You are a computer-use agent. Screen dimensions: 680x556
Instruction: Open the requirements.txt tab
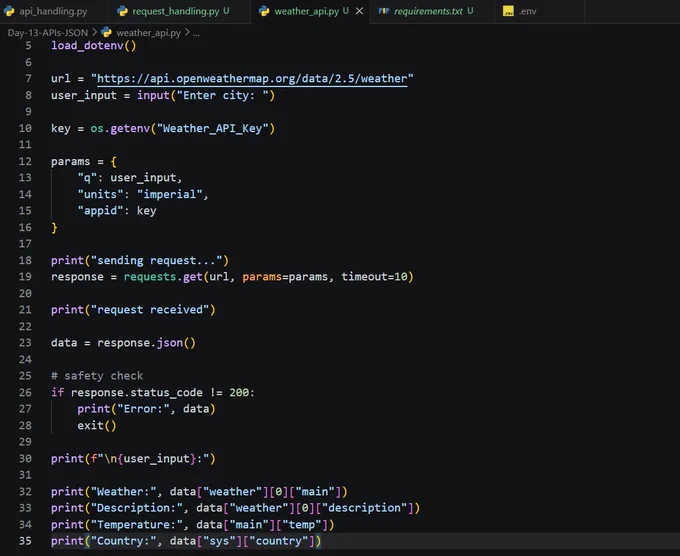point(428,11)
